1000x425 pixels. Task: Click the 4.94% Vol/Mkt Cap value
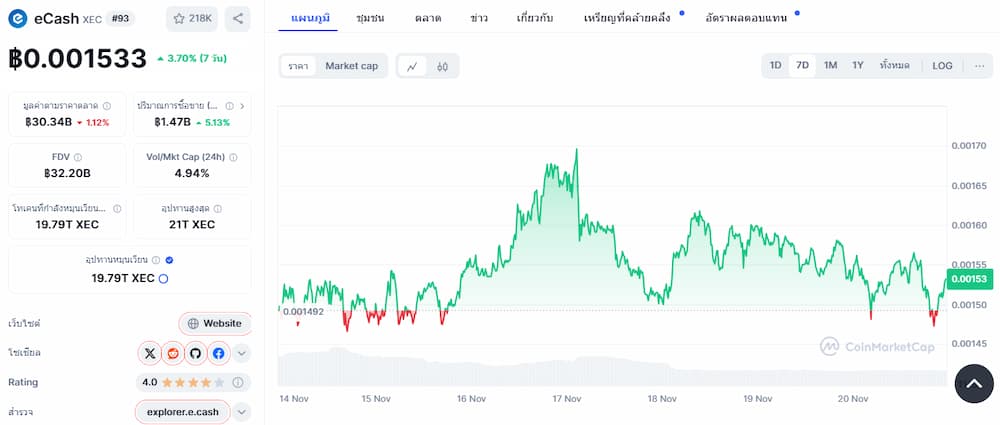pyautogui.click(x=192, y=174)
